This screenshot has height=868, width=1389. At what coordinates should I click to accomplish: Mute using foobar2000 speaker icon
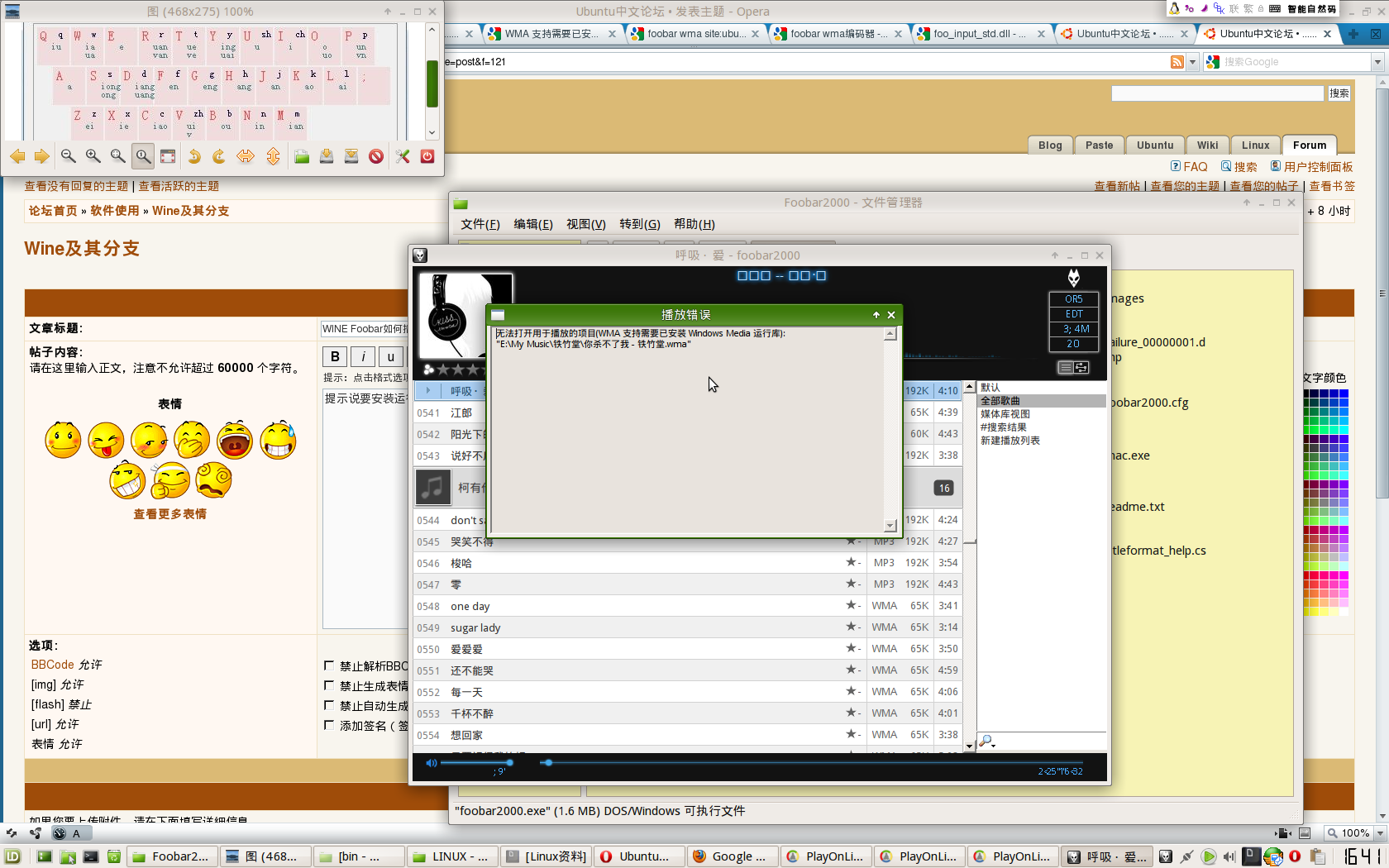tap(431, 763)
